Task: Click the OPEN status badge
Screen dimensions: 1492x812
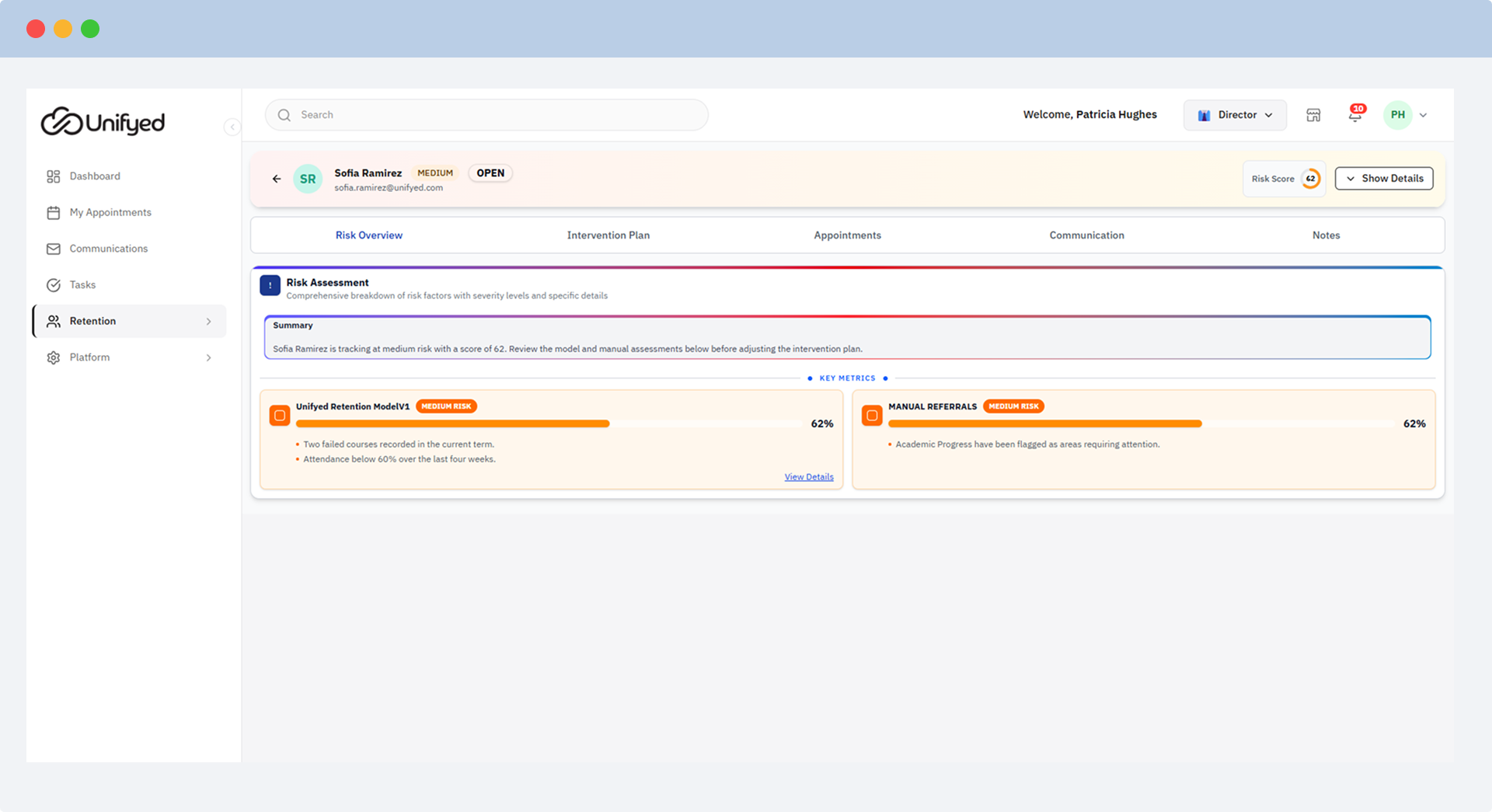Action: tap(490, 173)
